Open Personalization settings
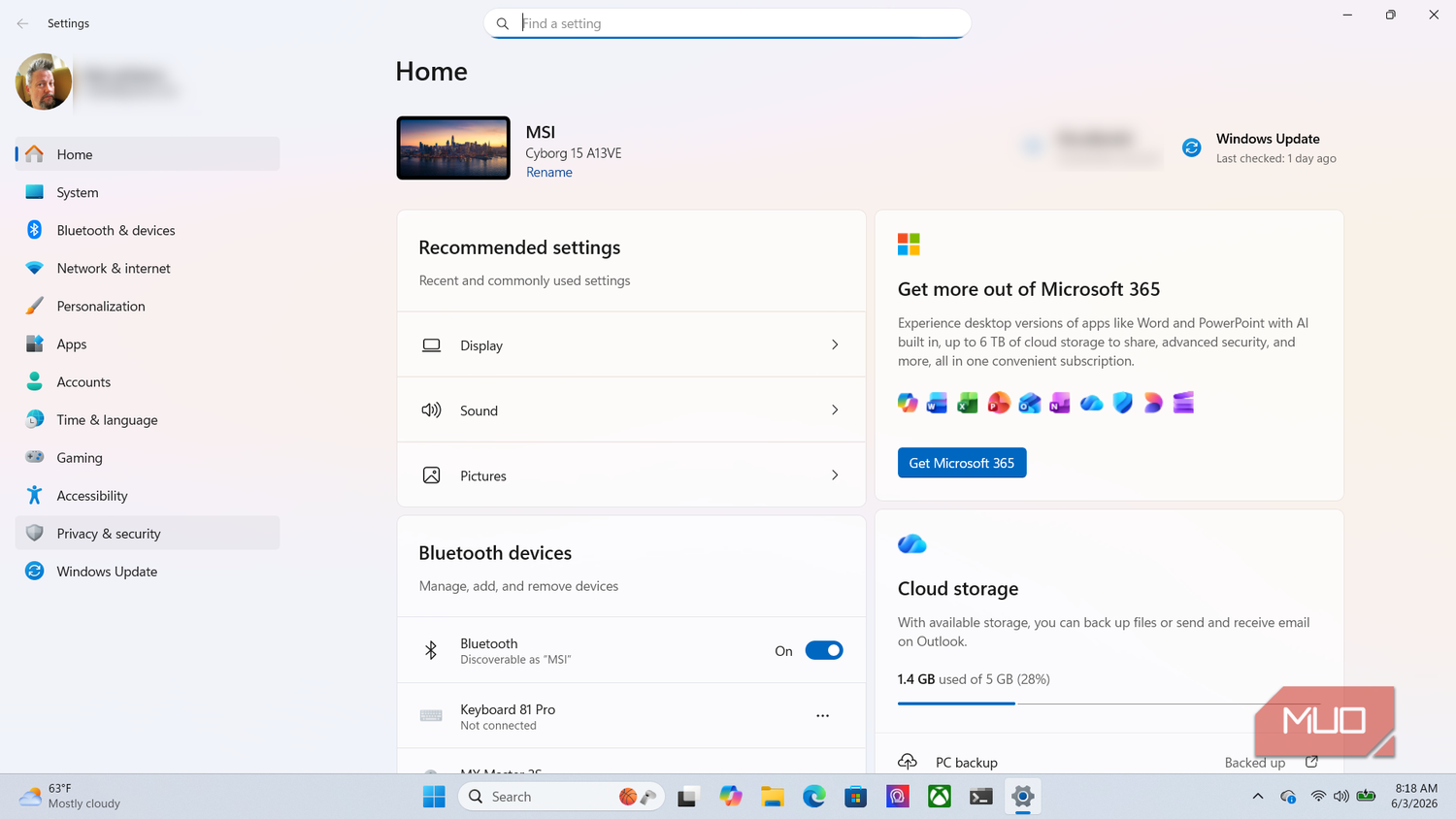The height and width of the screenshot is (819, 1456). point(148,306)
